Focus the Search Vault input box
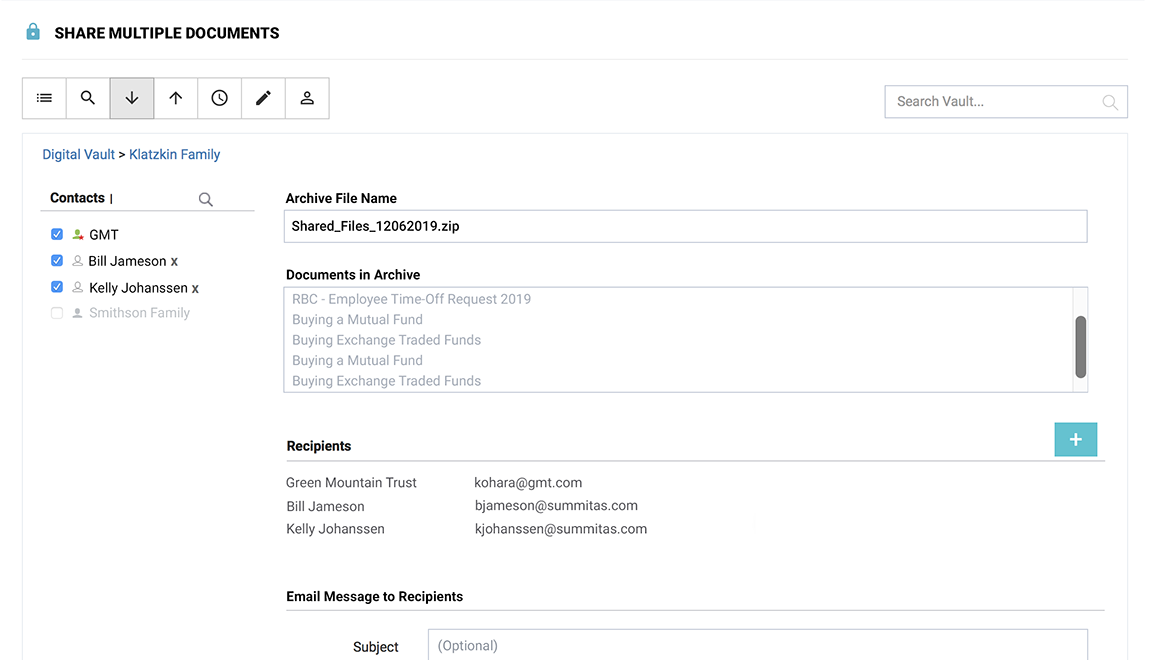This screenshot has height=660, width=1150. tap(995, 101)
